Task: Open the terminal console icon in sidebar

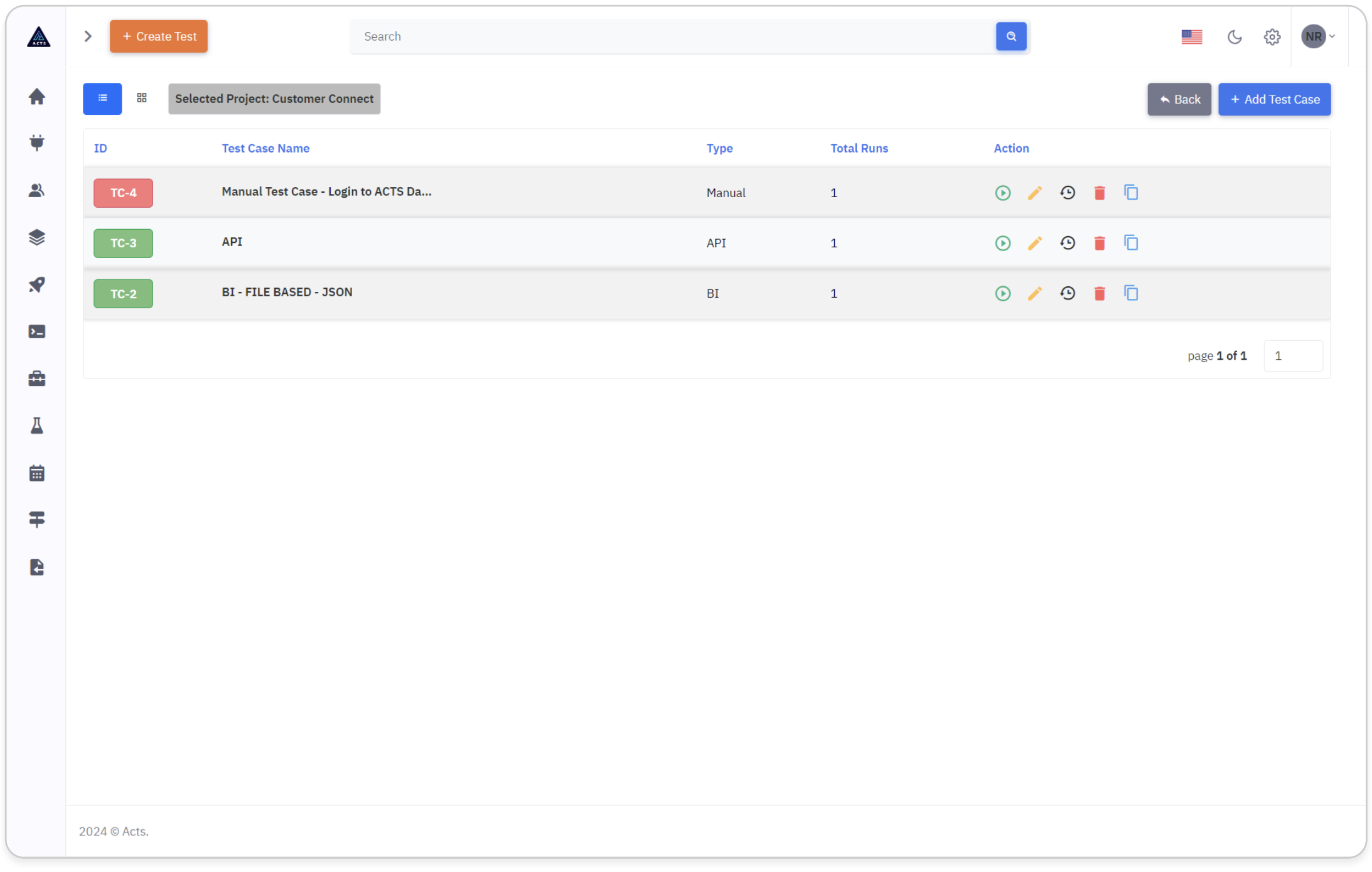Action: pyautogui.click(x=37, y=331)
